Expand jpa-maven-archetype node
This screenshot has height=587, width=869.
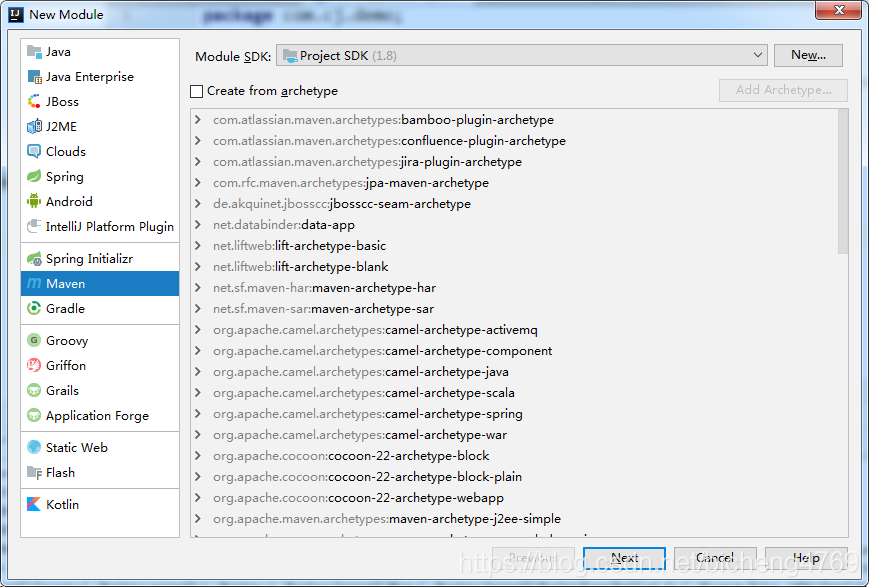tap(198, 183)
